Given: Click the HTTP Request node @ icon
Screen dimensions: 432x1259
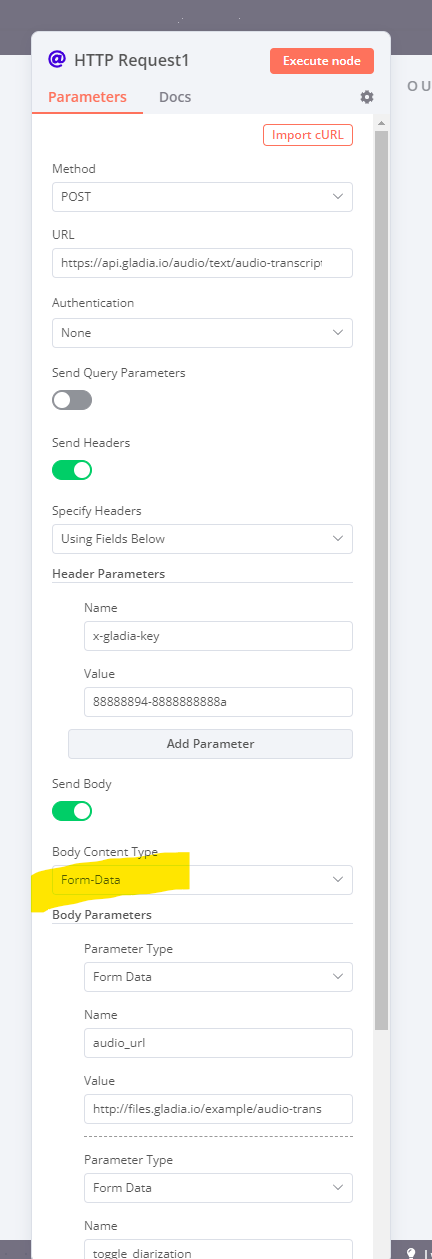Looking at the screenshot, I should (x=56, y=60).
